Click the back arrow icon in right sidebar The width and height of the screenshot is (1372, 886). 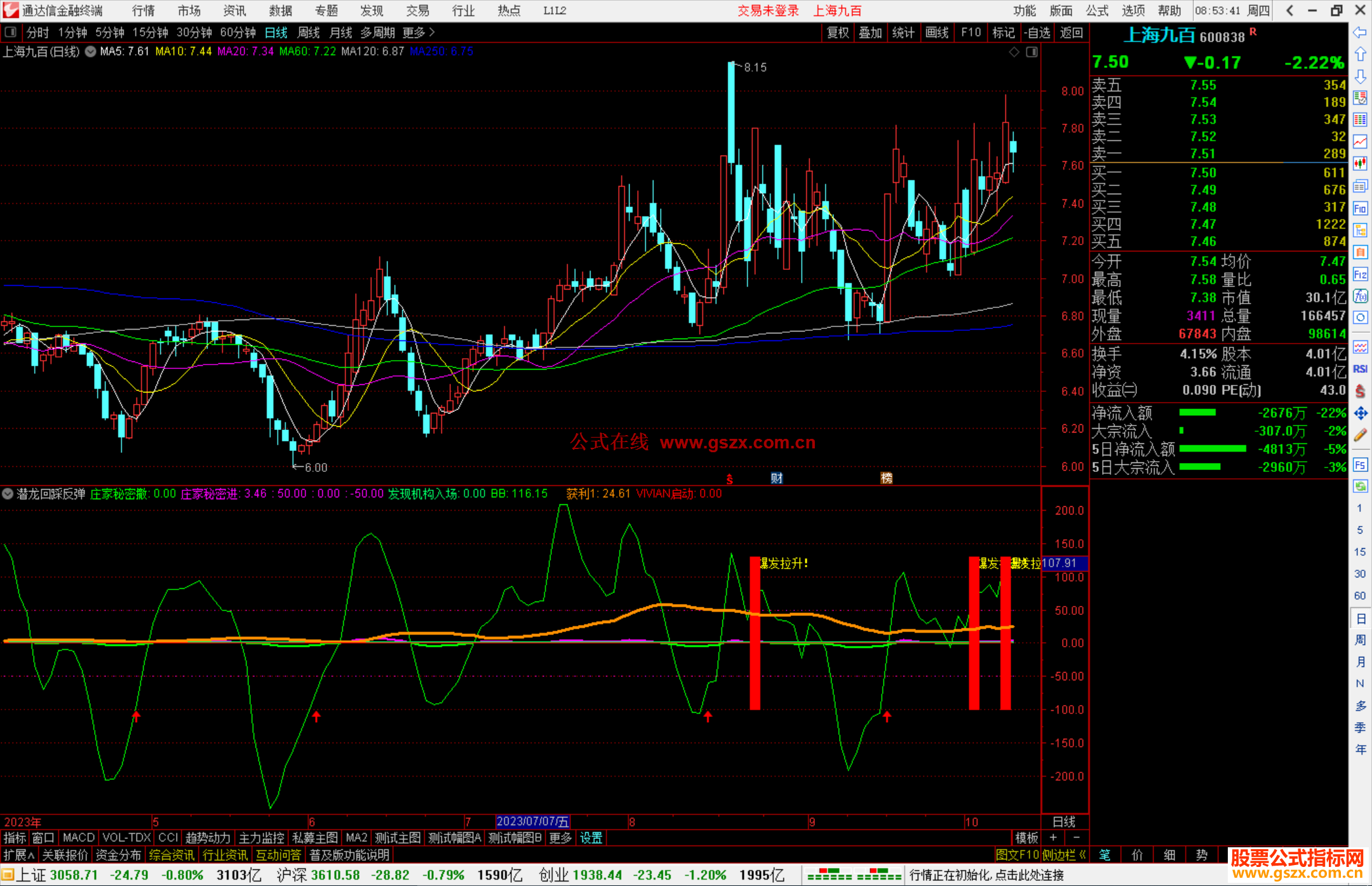click(1360, 32)
